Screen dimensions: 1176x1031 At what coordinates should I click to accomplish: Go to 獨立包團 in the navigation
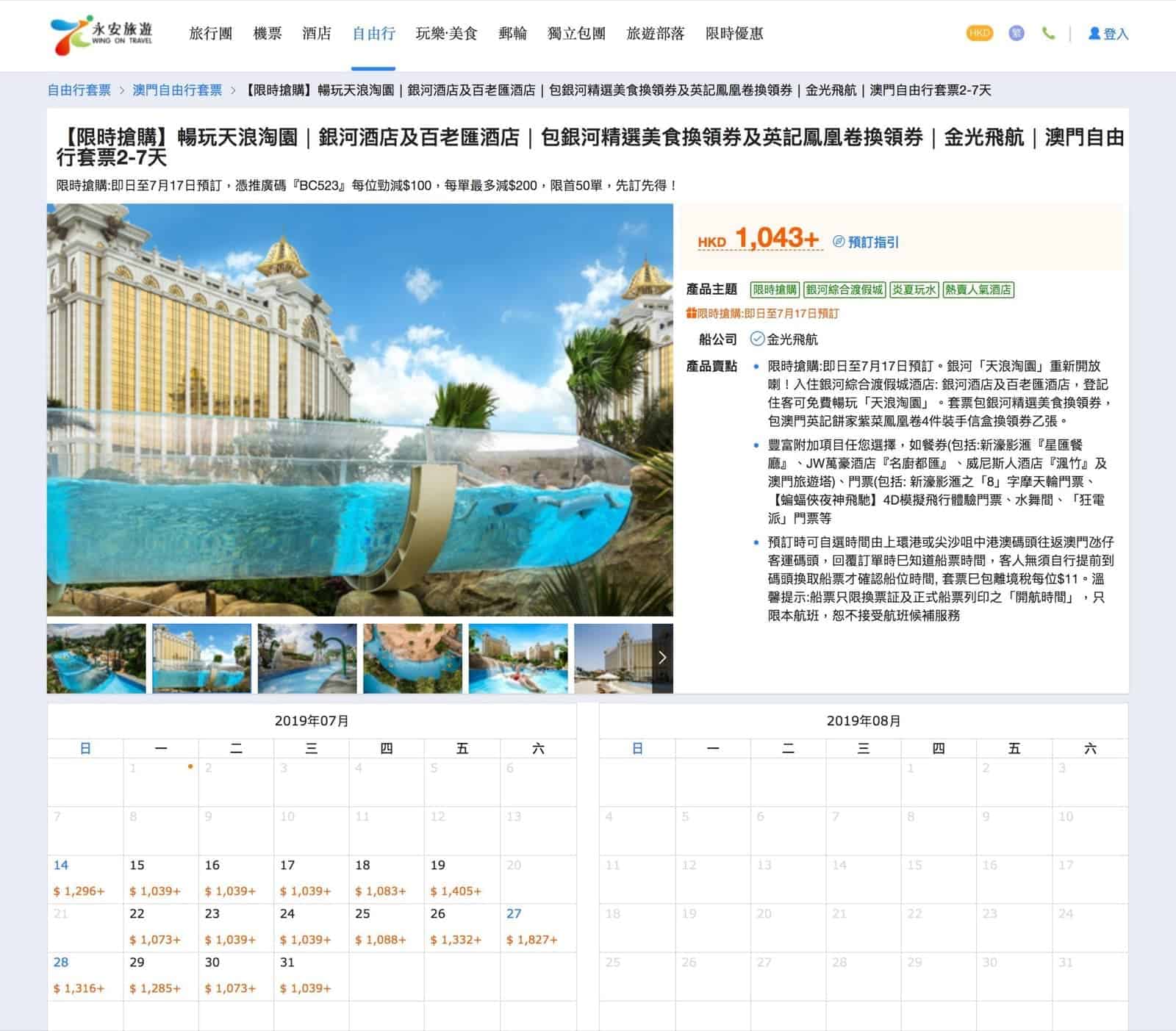click(x=577, y=34)
